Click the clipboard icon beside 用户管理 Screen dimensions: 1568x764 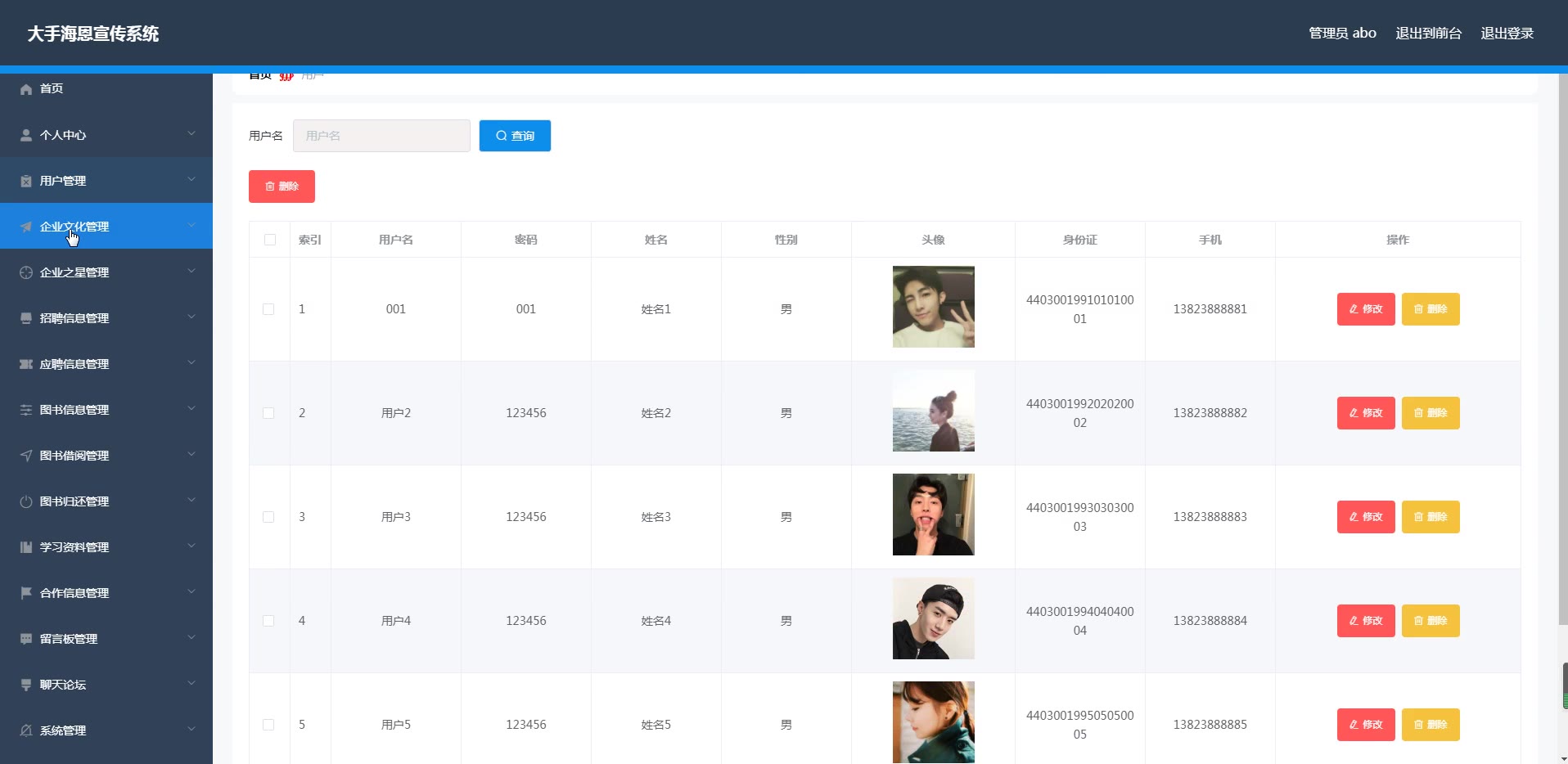26,181
